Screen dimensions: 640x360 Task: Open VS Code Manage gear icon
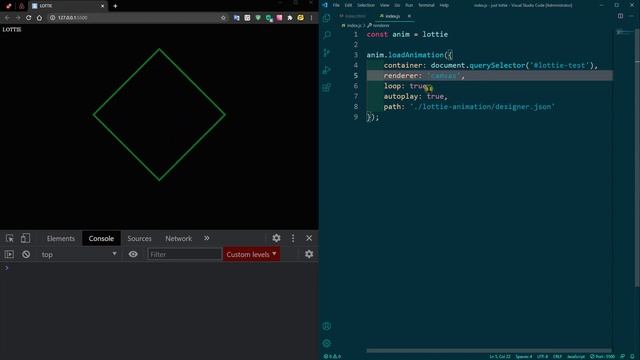coord(327,343)
